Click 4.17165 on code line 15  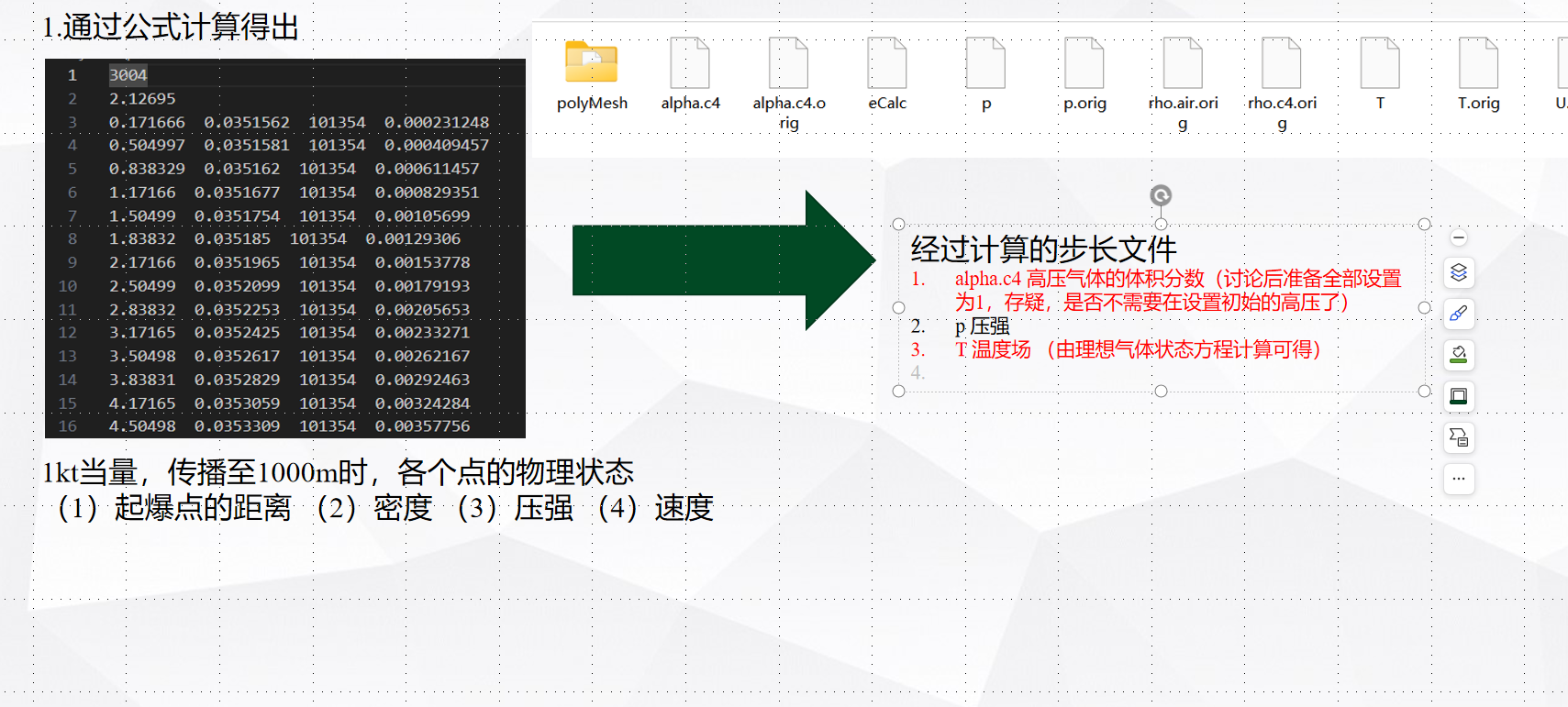(142, 403)
